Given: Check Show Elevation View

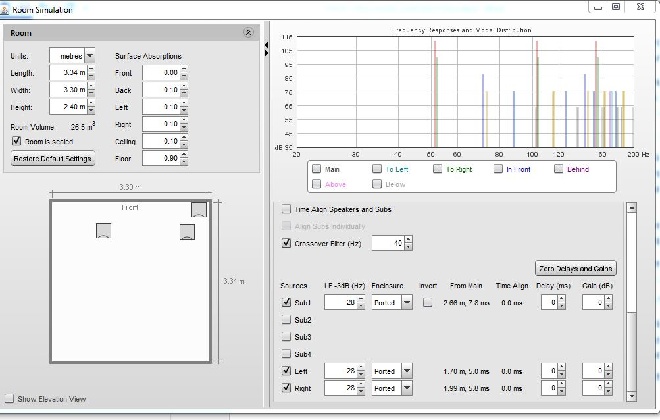Looking at the screenshot, I should pos(9,399).
